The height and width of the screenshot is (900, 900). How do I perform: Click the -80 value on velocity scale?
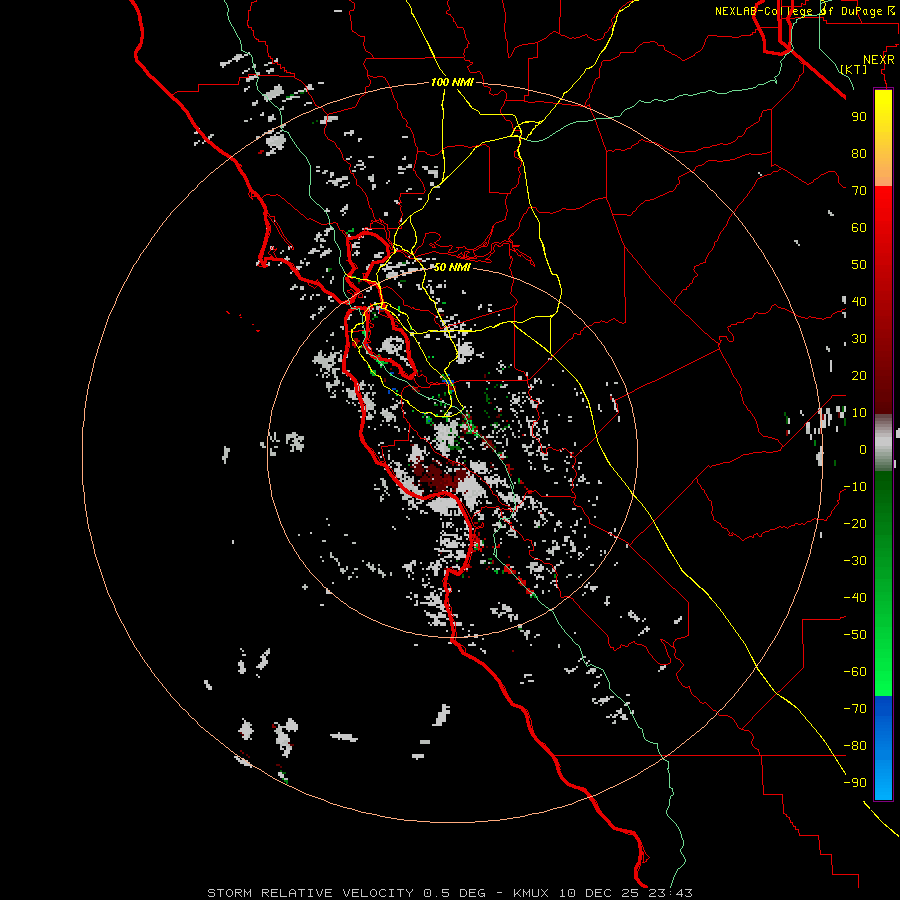pos(855,746)
